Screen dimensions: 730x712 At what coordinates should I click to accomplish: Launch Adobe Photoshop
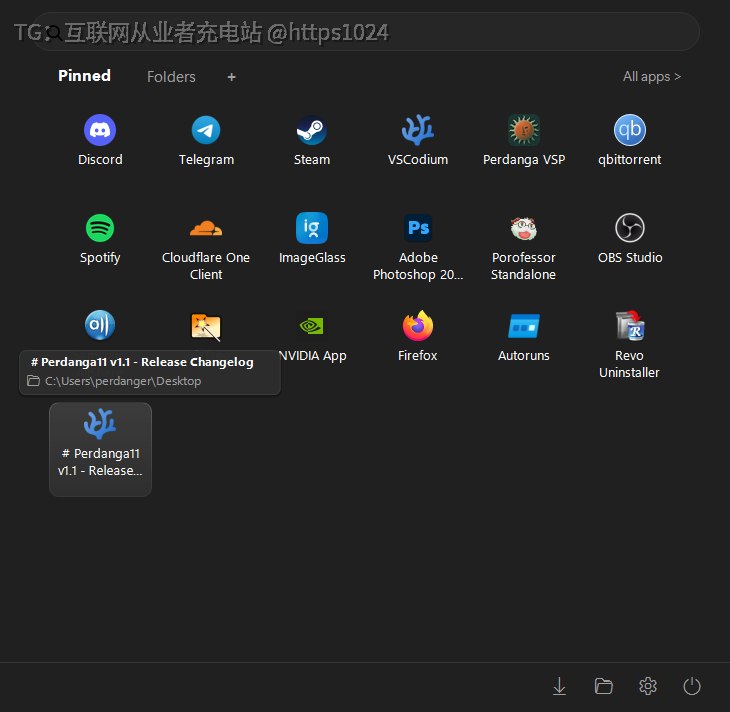point(418,246)
